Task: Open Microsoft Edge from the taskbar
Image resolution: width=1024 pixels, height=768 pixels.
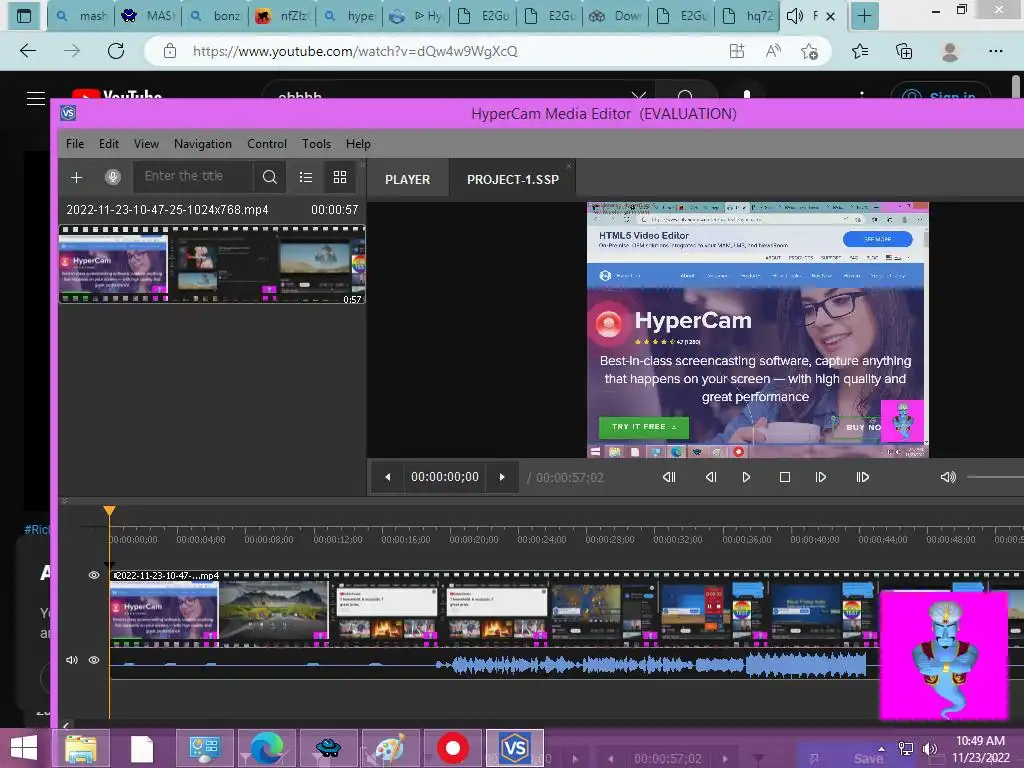Action: click(266, 748)
